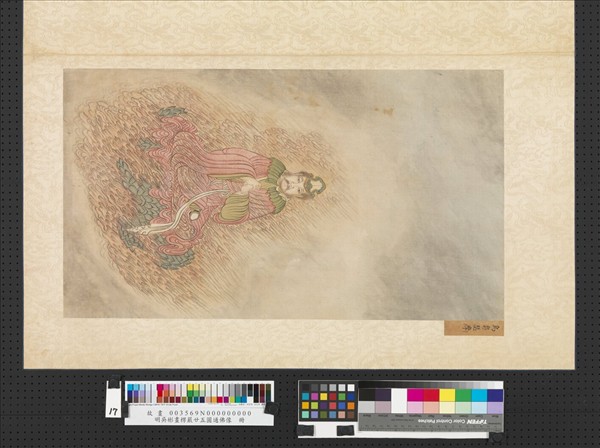The width and height of the screenshot is (600, 448).
Task: Click the small square-grid color checker chart
Action: point(327,400)
